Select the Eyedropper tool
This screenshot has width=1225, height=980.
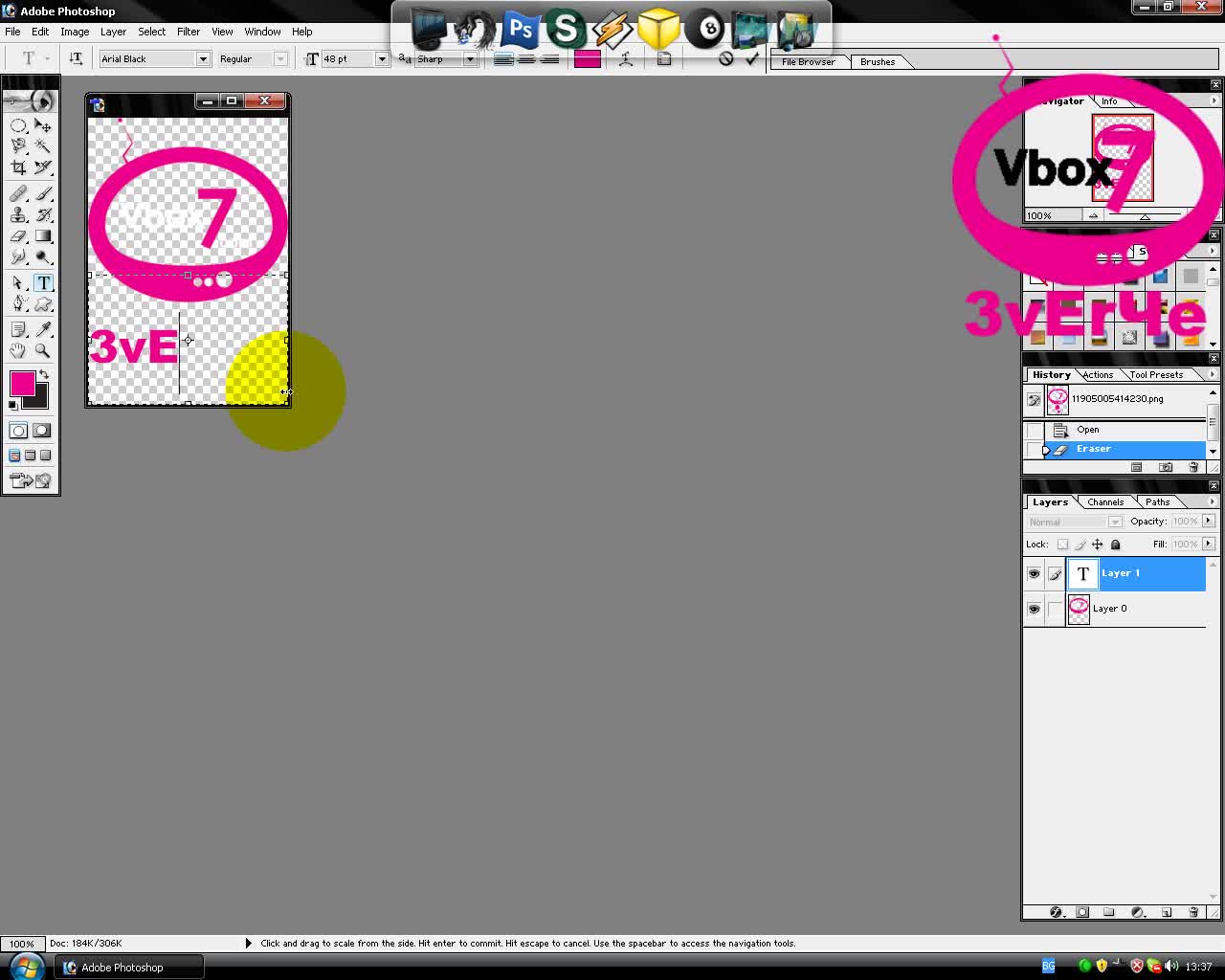pos(43,329)
